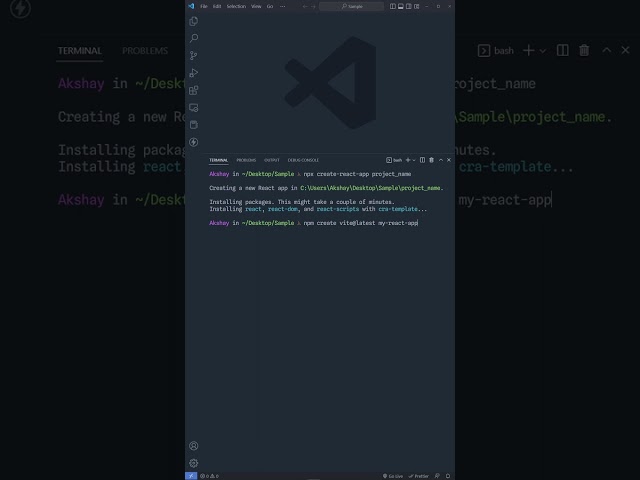Switch to the DEBUG CONSOLE tab

pyautogui.click(x=303, y=160)
